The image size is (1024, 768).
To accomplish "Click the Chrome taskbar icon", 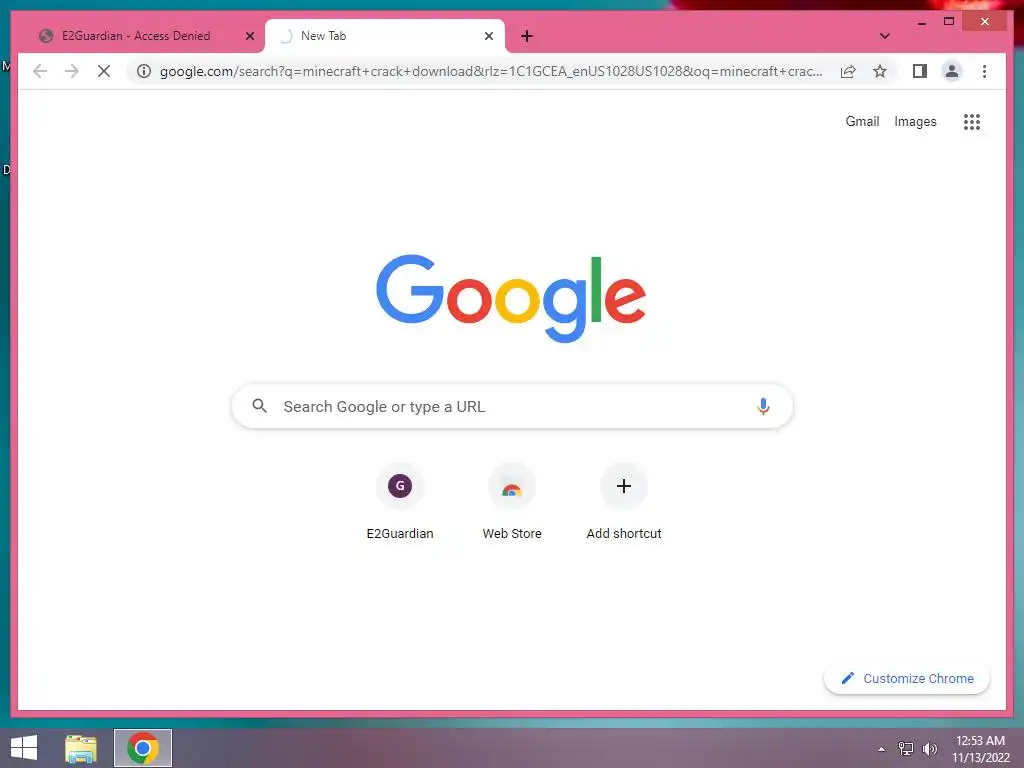I will tap(143, 748).
